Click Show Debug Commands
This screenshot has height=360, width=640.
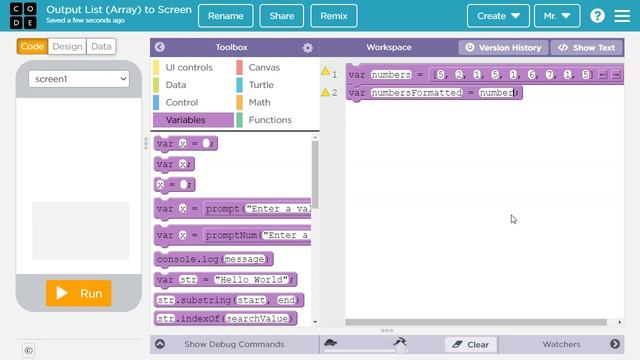(x=234, y=344)
